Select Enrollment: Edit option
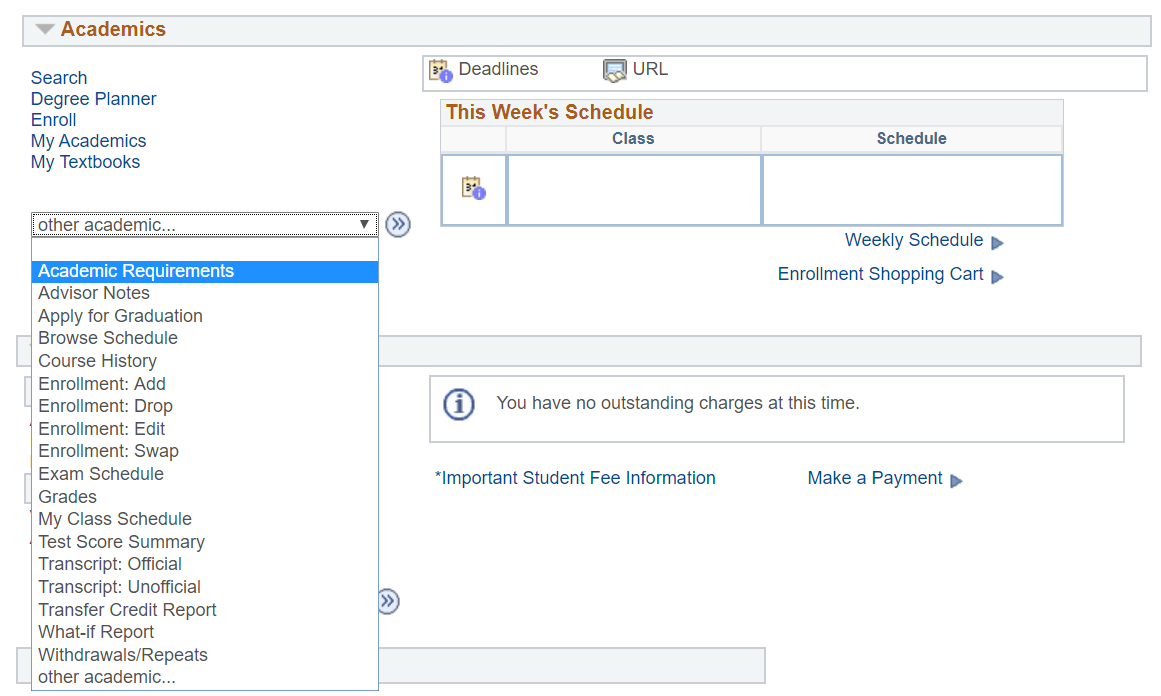The width and height of the screenshot is (1161, 696). pos(204,429)
